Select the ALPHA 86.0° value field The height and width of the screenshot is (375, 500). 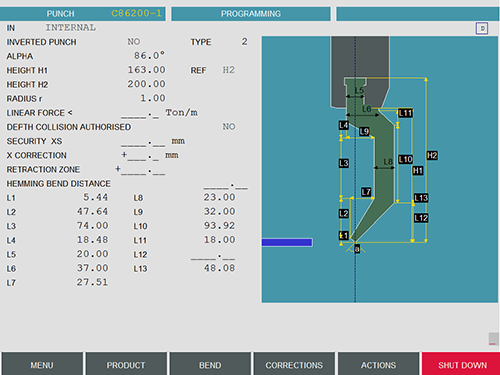point(149,56)
